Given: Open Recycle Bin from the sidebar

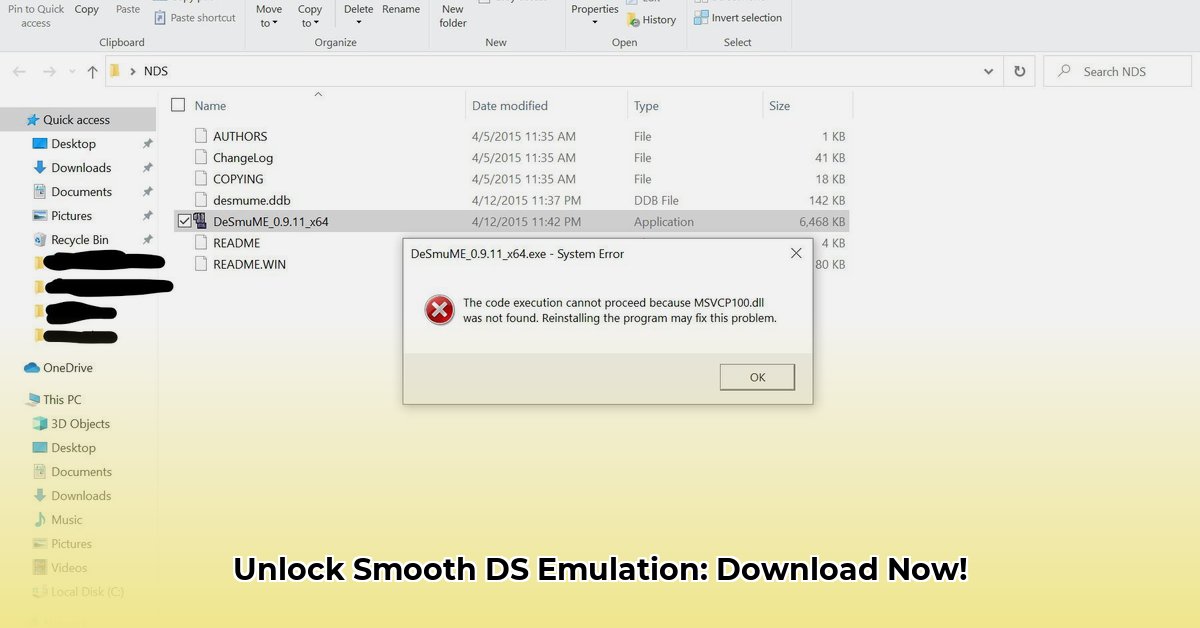Looking at the screenshot, I should 79,239.
